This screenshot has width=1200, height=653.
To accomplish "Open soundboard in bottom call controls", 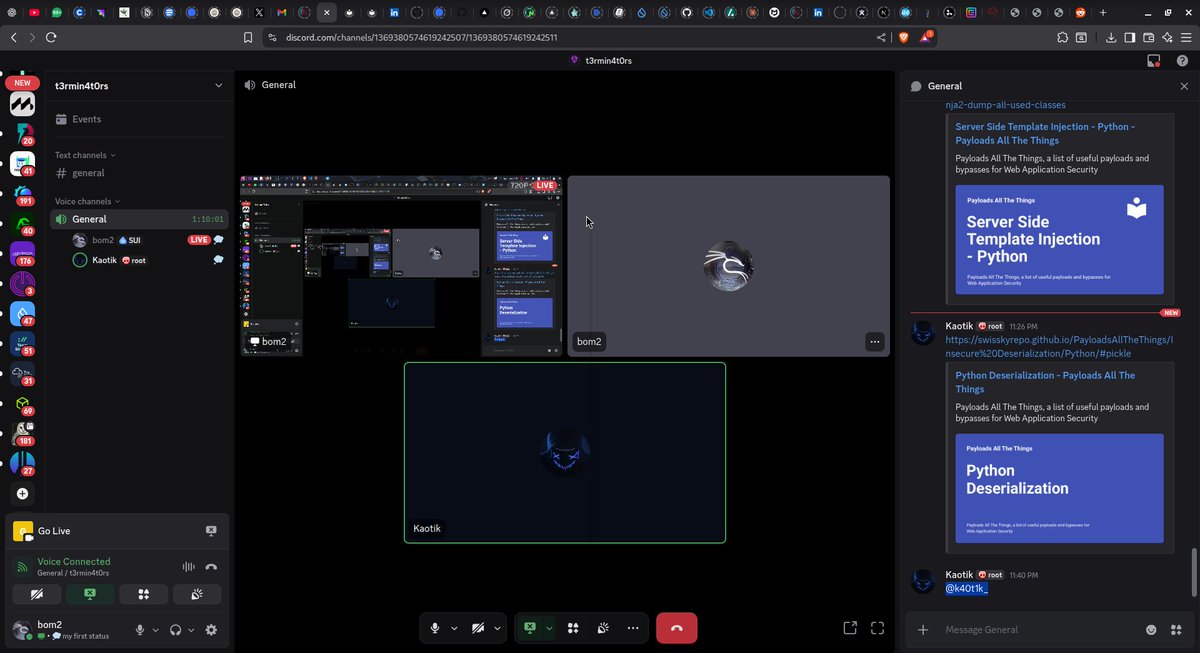I will pyautogui.click(x=603, y=628).
